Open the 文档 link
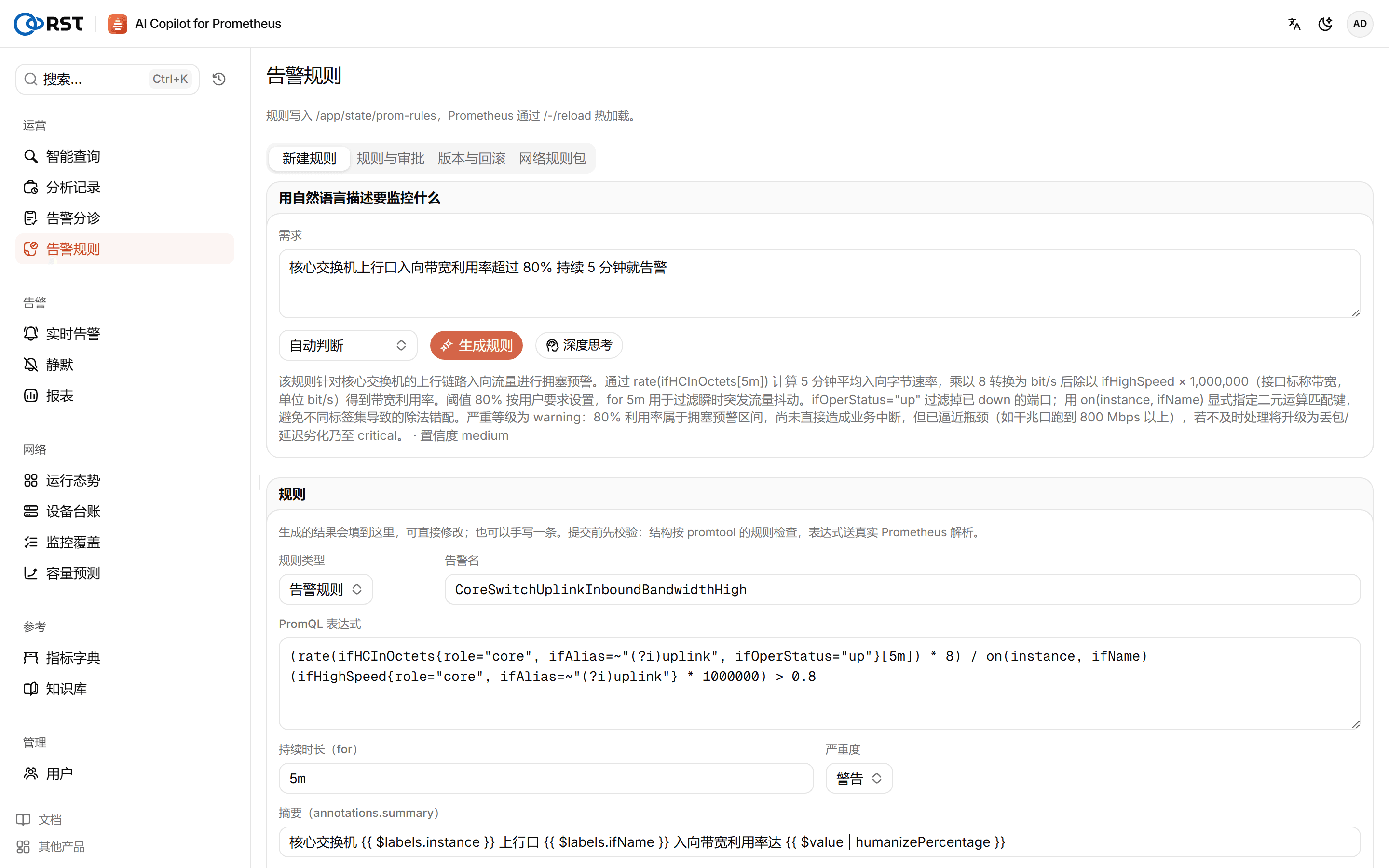This screenshot has height=868, width=1389. pyautogui.click(x=39, y=819)
